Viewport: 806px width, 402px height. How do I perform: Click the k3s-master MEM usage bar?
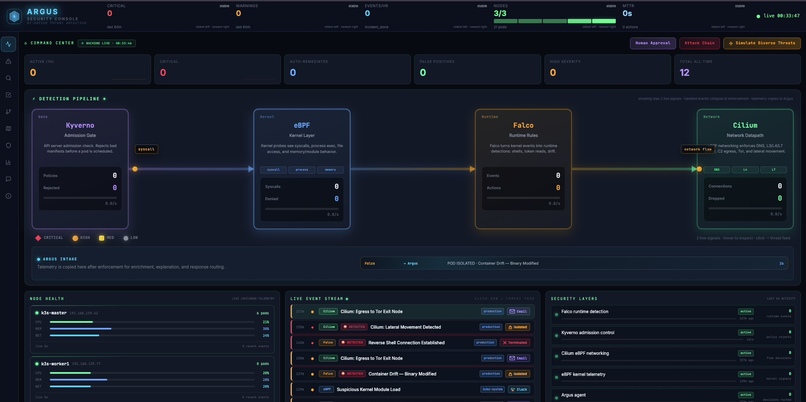[152, 328]
